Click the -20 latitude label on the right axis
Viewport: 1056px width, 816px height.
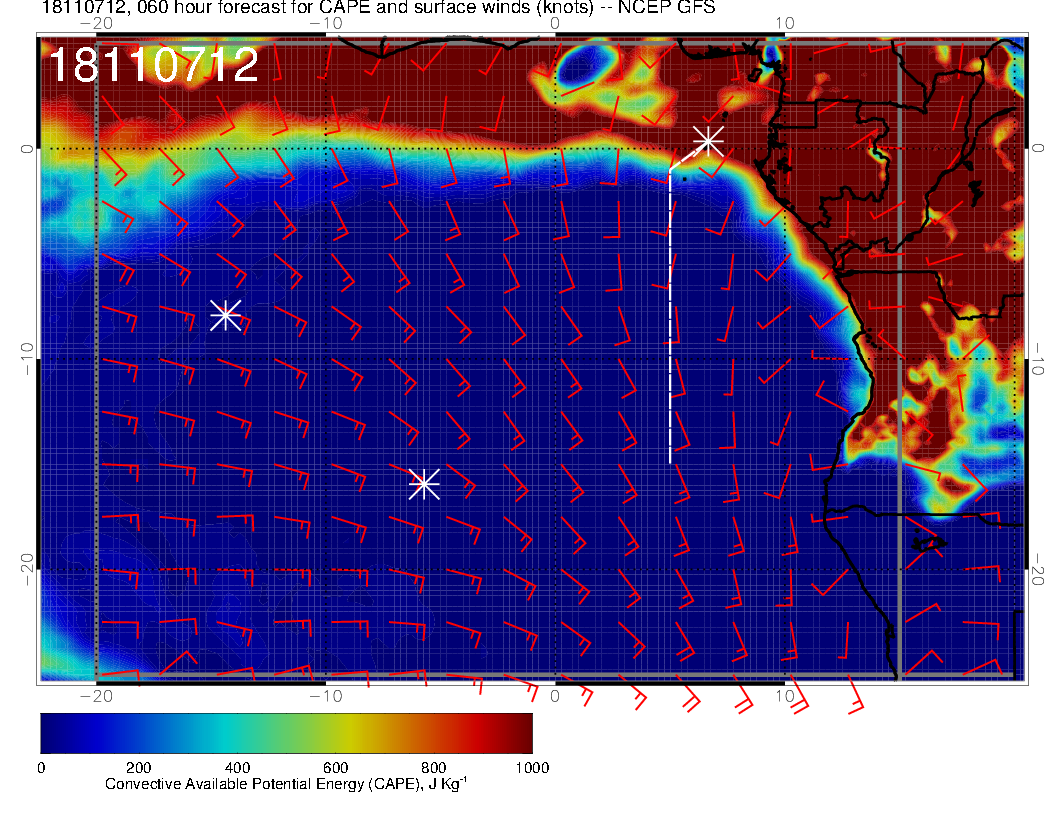point(1040,570)
